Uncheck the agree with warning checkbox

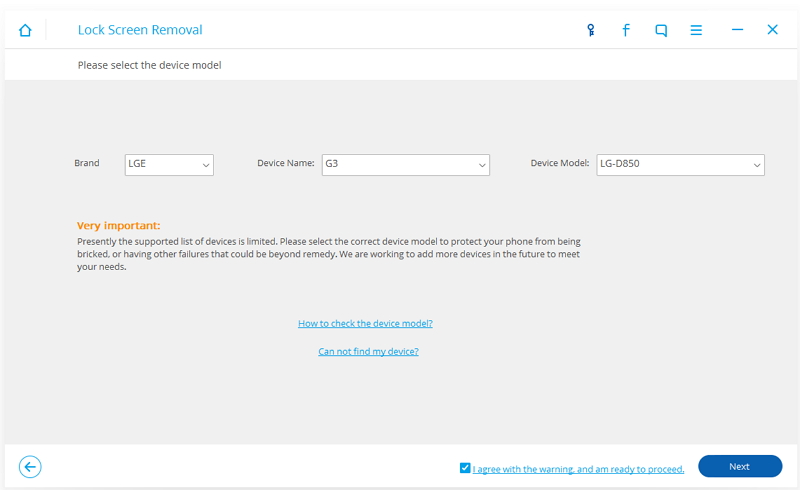point(465,468)
